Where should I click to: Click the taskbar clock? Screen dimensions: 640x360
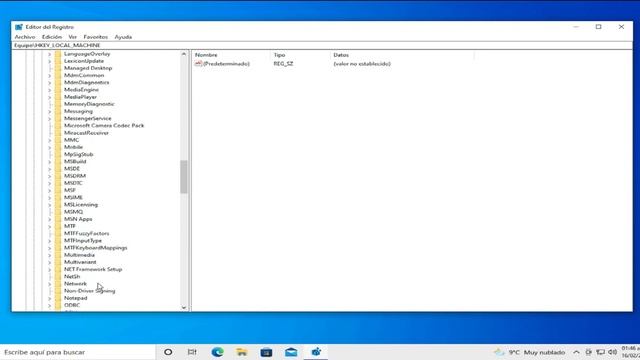631,352
